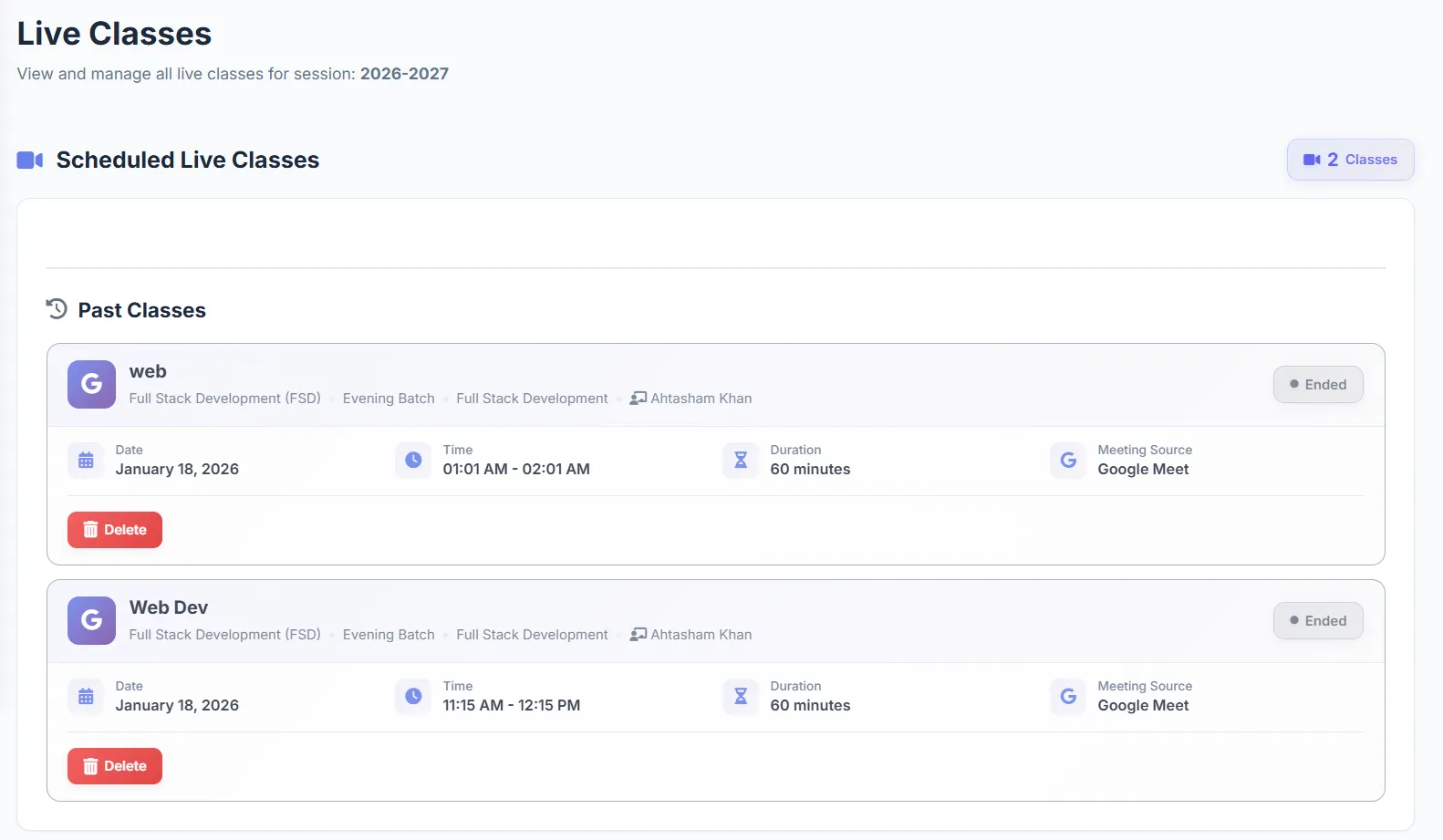
Task: Click Google Meet source icon for web class
Action: coord(1067,461)
